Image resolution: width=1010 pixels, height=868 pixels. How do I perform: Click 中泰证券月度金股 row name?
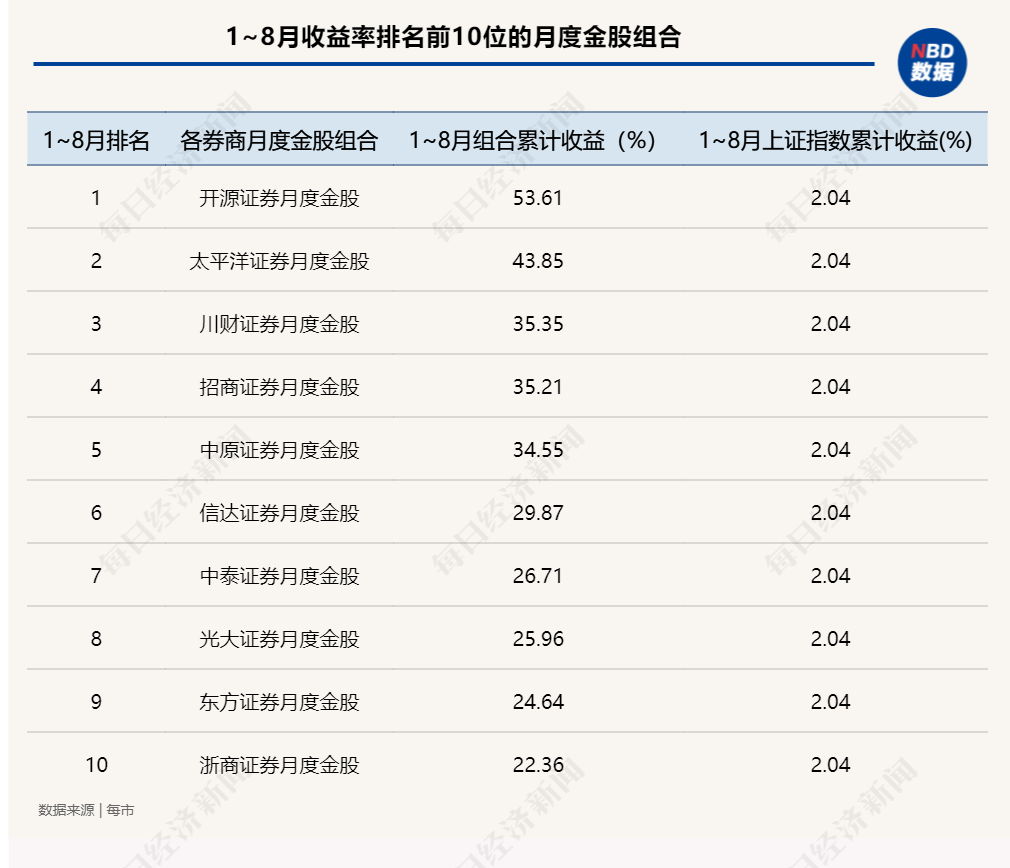[x=279, y=576]
